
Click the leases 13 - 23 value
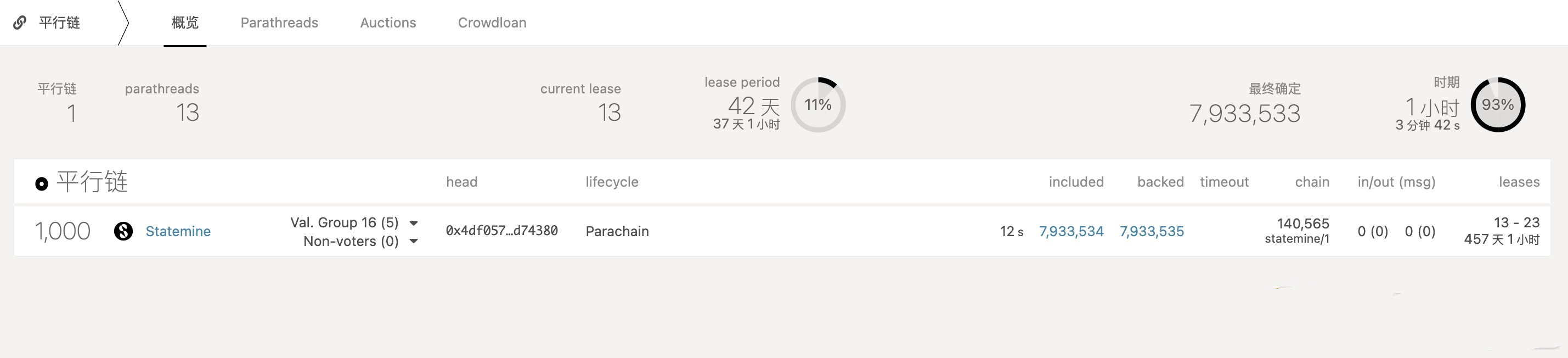coord(1516,222)
